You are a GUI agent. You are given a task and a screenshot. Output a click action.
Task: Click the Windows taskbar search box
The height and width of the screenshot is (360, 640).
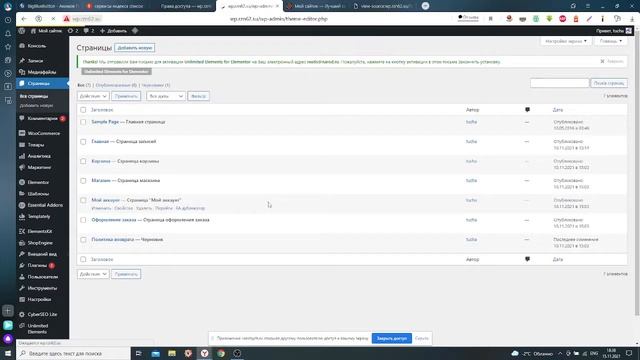[73, 353]
